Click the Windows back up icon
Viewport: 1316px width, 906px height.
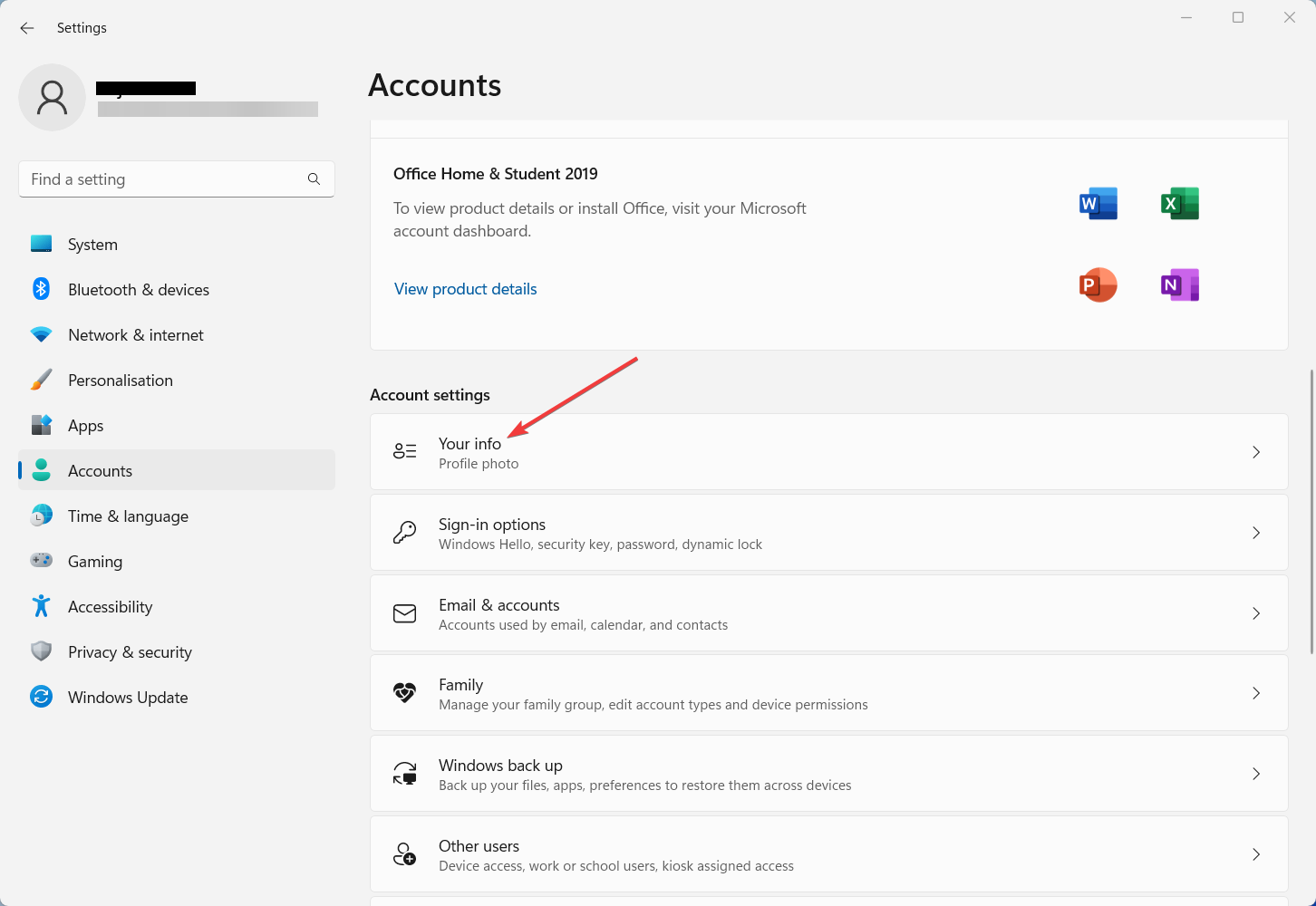click(x=404, y=773)
